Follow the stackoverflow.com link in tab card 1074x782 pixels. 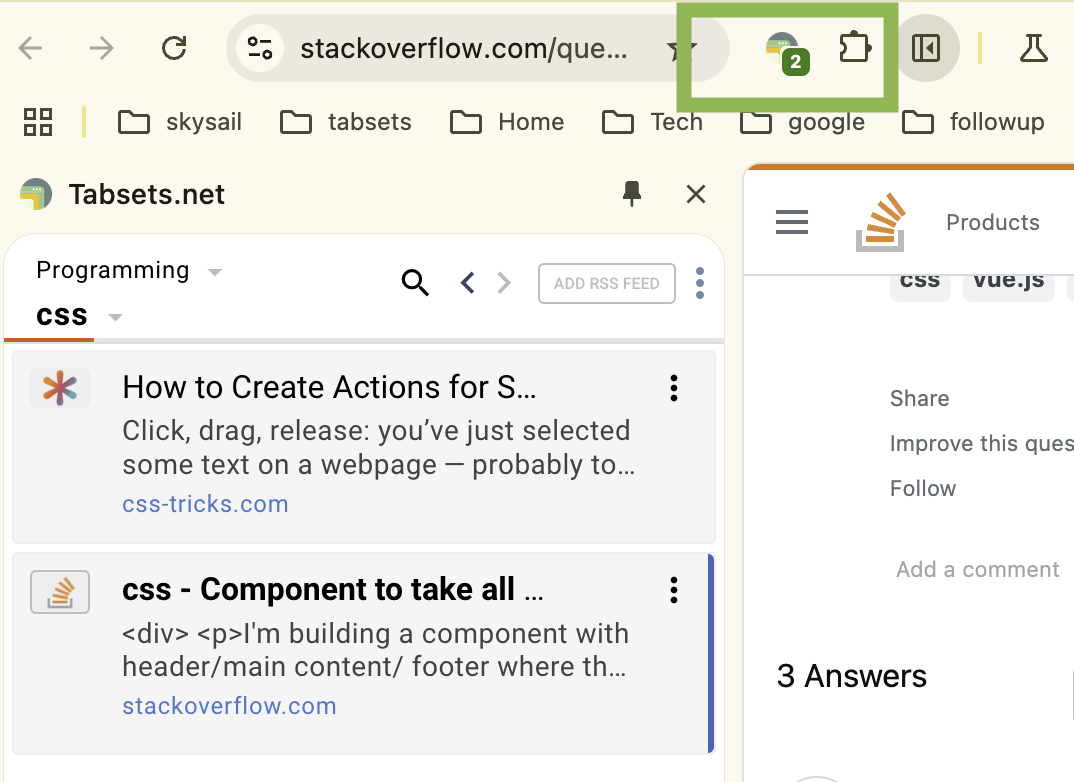[x=229, y=706]
